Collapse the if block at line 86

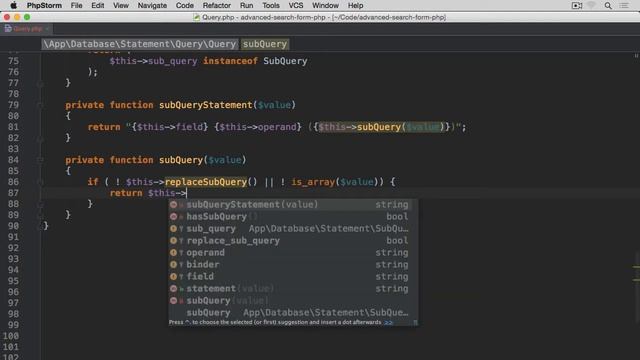40,182
